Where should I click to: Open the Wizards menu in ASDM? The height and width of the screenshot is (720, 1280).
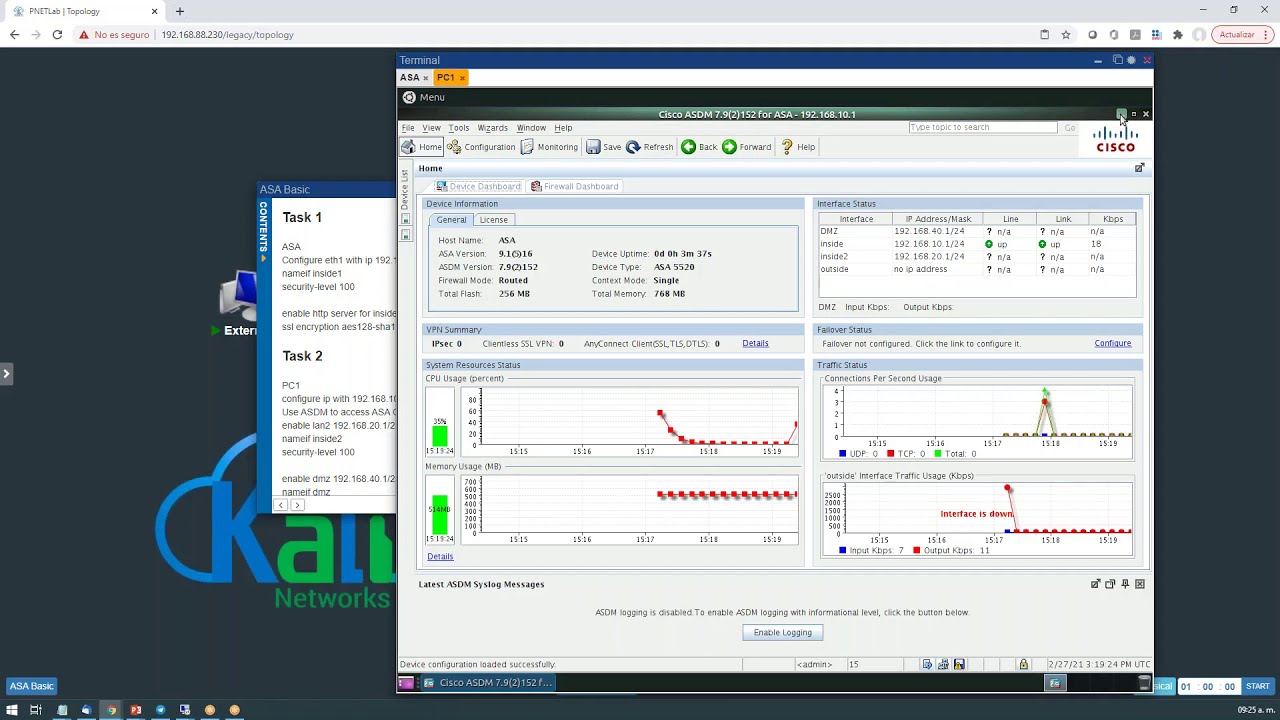coord(492,128)
